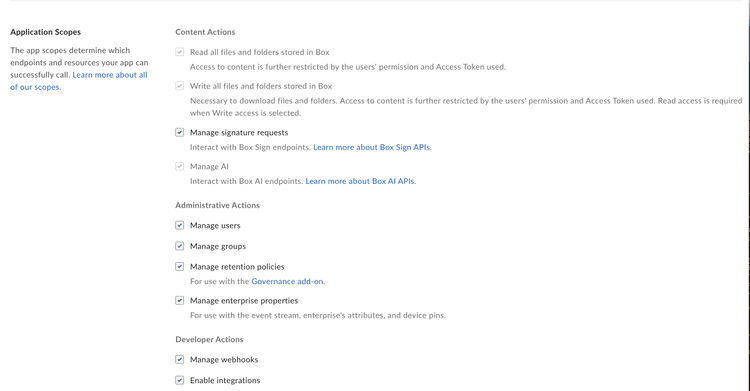
Task: Click the Manage retention policies label
Action: tap(237, 267)
